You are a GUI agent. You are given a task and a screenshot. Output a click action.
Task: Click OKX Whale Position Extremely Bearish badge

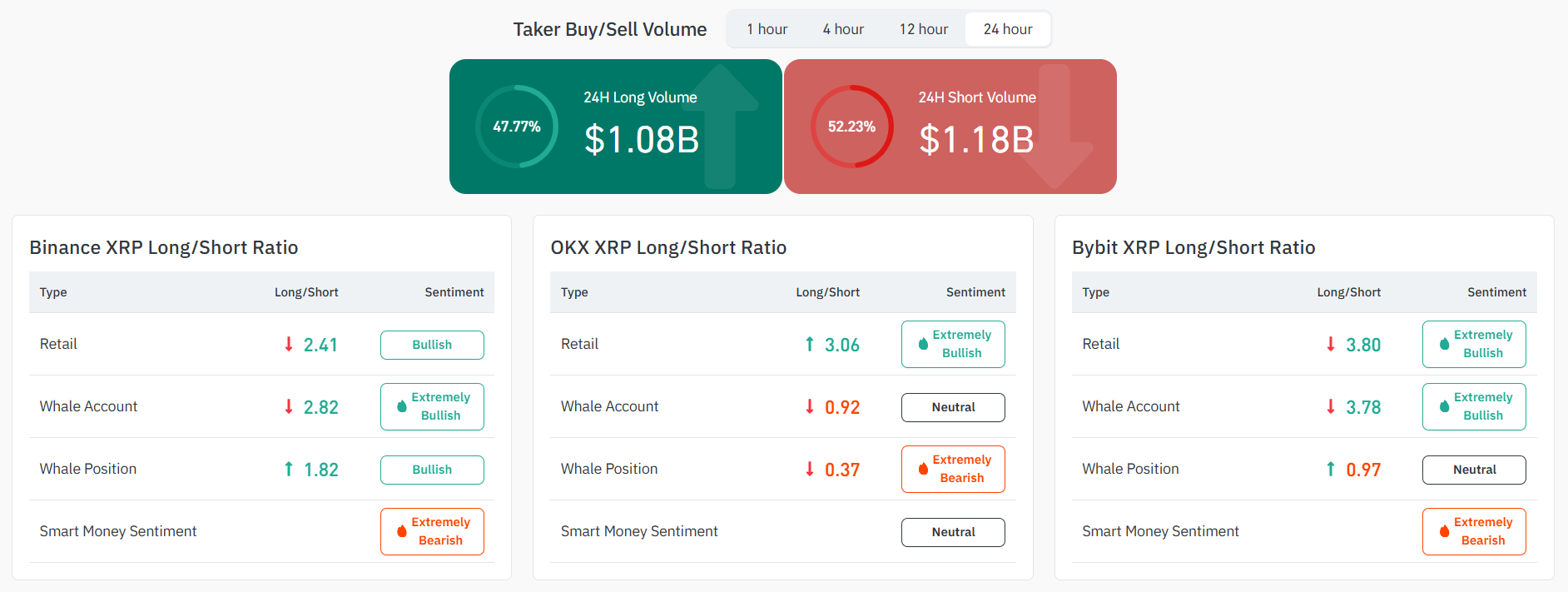953,469
